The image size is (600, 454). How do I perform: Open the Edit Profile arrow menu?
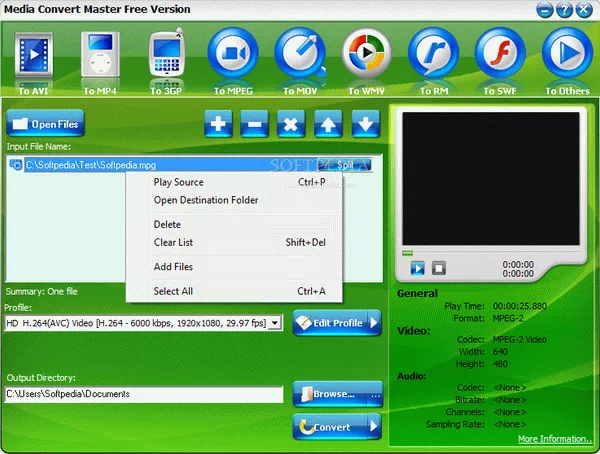374,323
